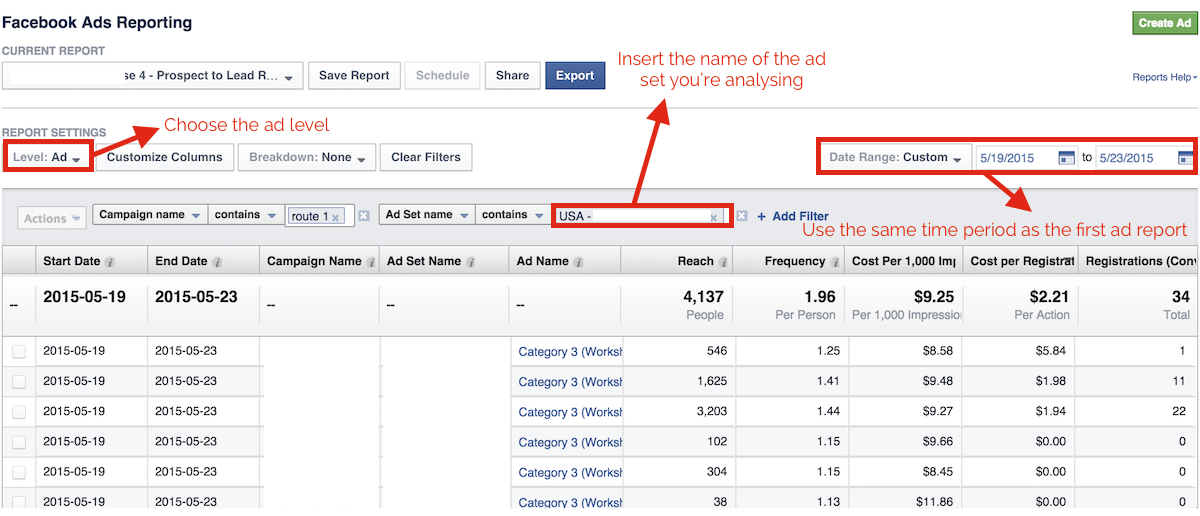Tick the checkbox for the 304 reach row
Screen dimensions: 1200x516
pyautogui.click(x=18, y=472)
